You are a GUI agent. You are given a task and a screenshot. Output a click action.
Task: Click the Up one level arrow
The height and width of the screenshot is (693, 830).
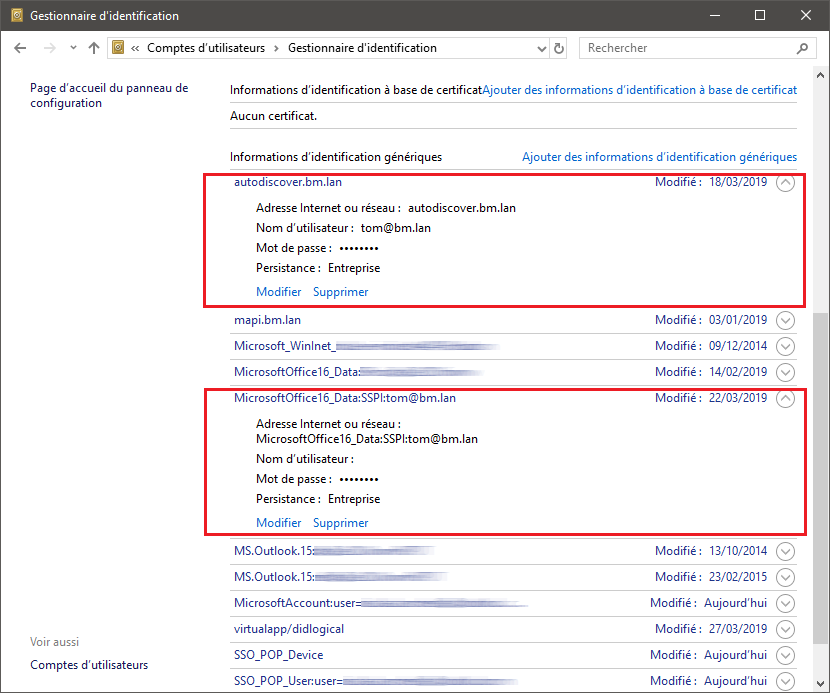click(94, 48)
